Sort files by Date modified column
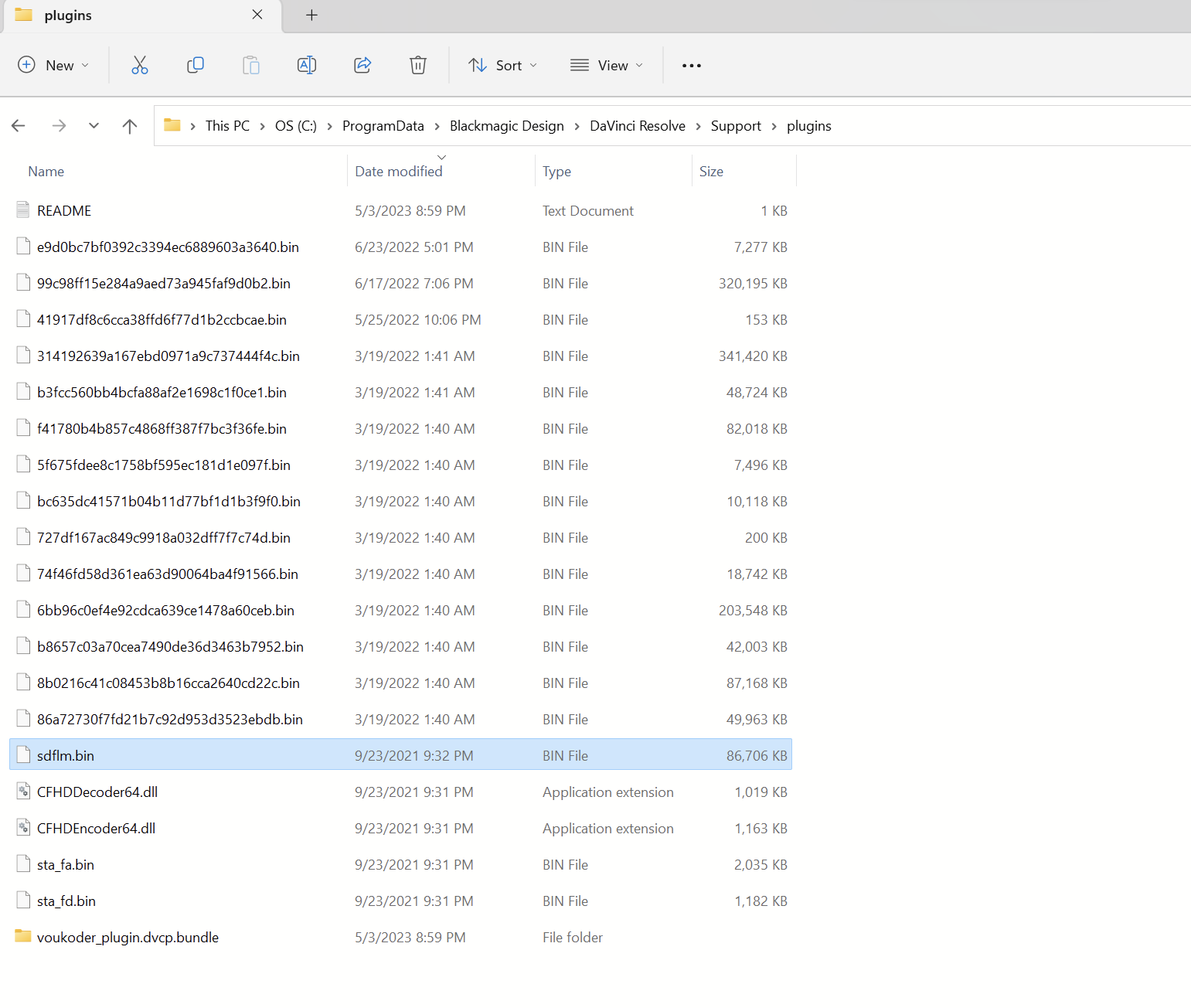Screen dimensions: 1191x1008 399,172
